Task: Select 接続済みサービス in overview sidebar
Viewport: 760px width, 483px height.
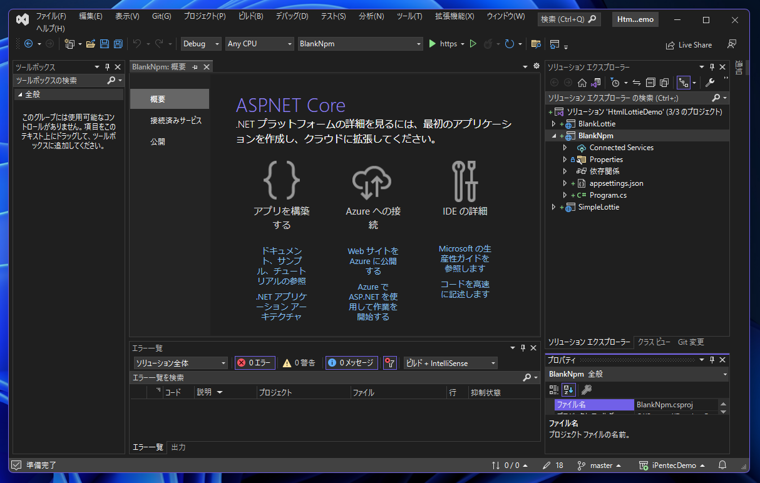Action: pos(175,121)
